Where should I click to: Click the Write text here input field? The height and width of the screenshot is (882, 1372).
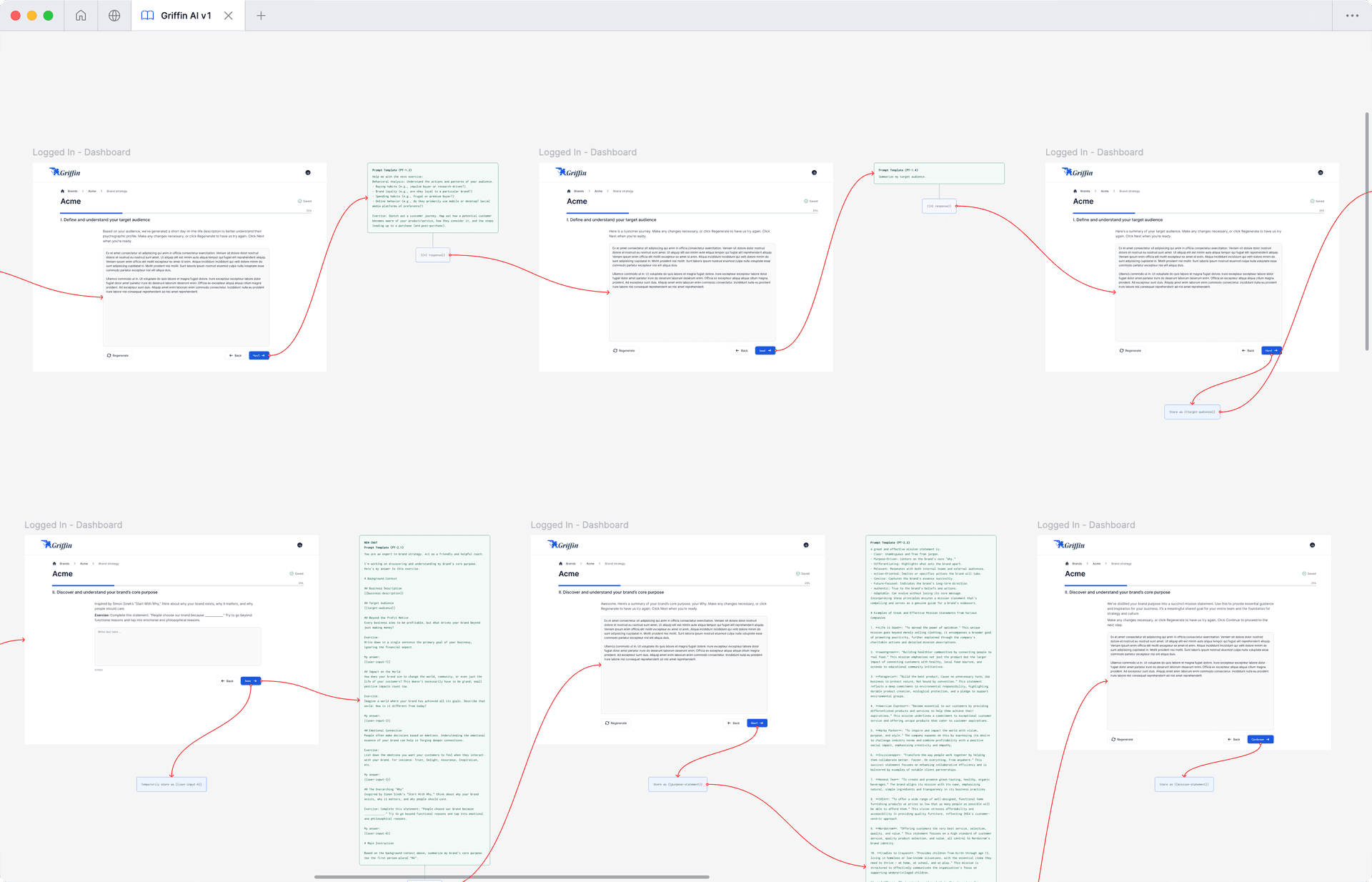(x=178, y=646)
